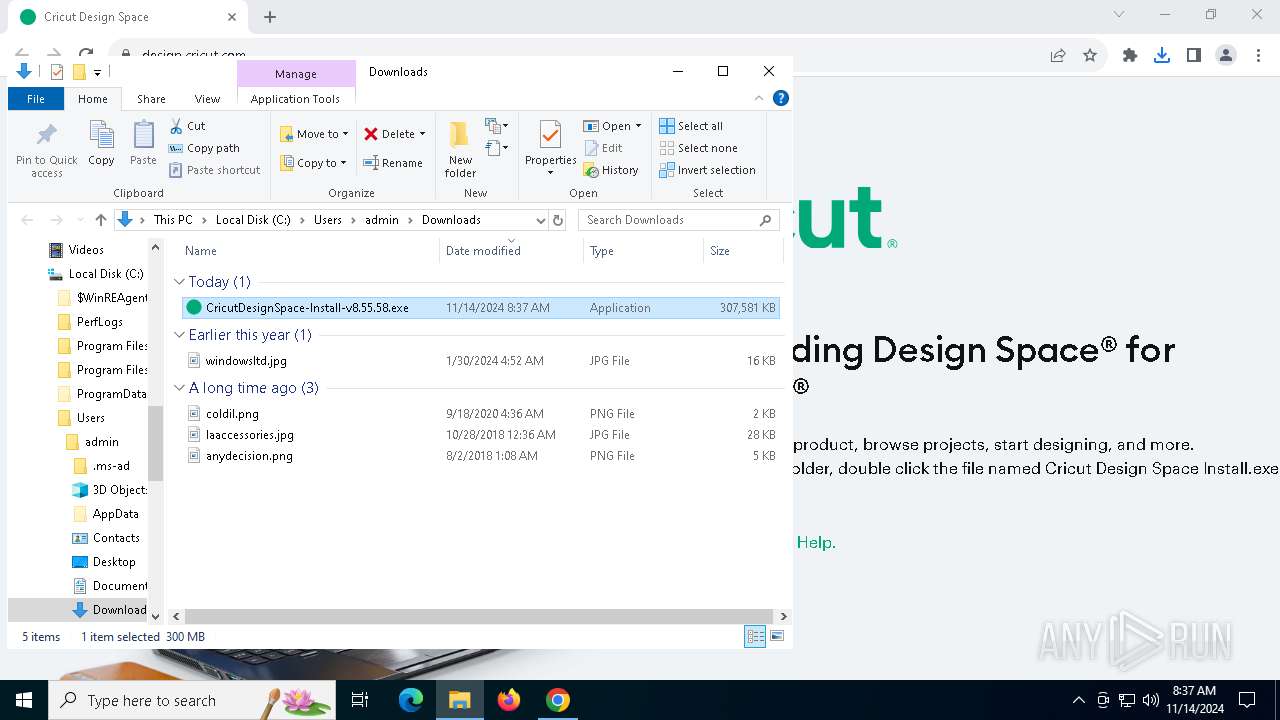Click the Explorer help question mark icon
The image size is (1280, 720).
coord(781,98)
